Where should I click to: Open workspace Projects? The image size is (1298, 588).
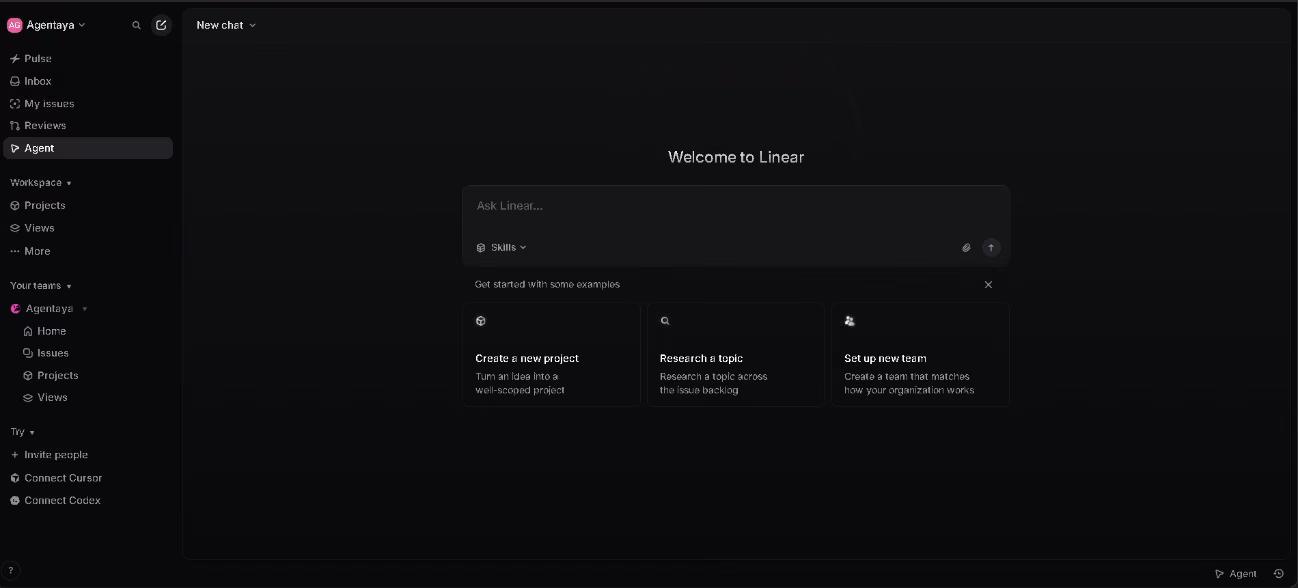tap(88, 205)
